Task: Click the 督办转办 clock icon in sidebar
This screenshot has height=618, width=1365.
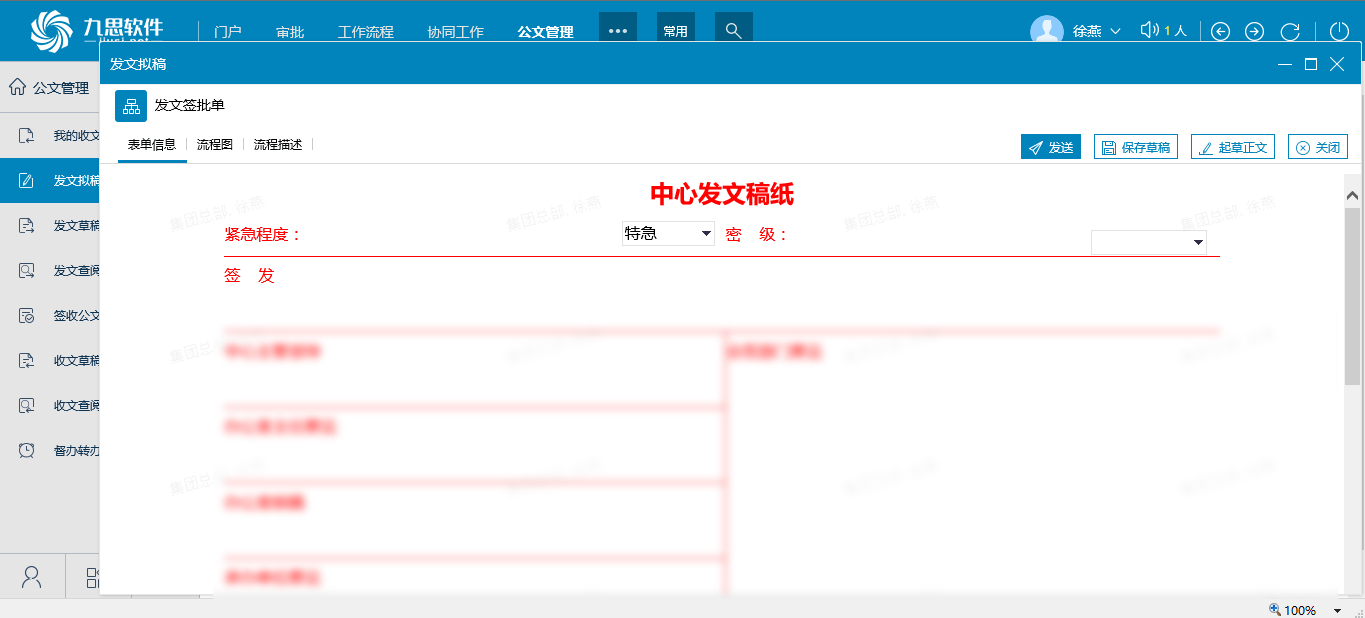Action: pyautogui.click(x=27, y=450)
